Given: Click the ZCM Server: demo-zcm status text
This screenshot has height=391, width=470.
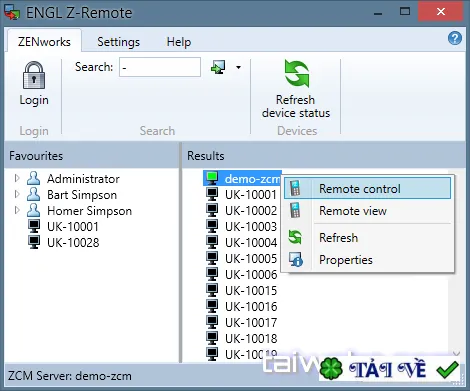Looking at the screenshot, I should (x=70, y=376).
